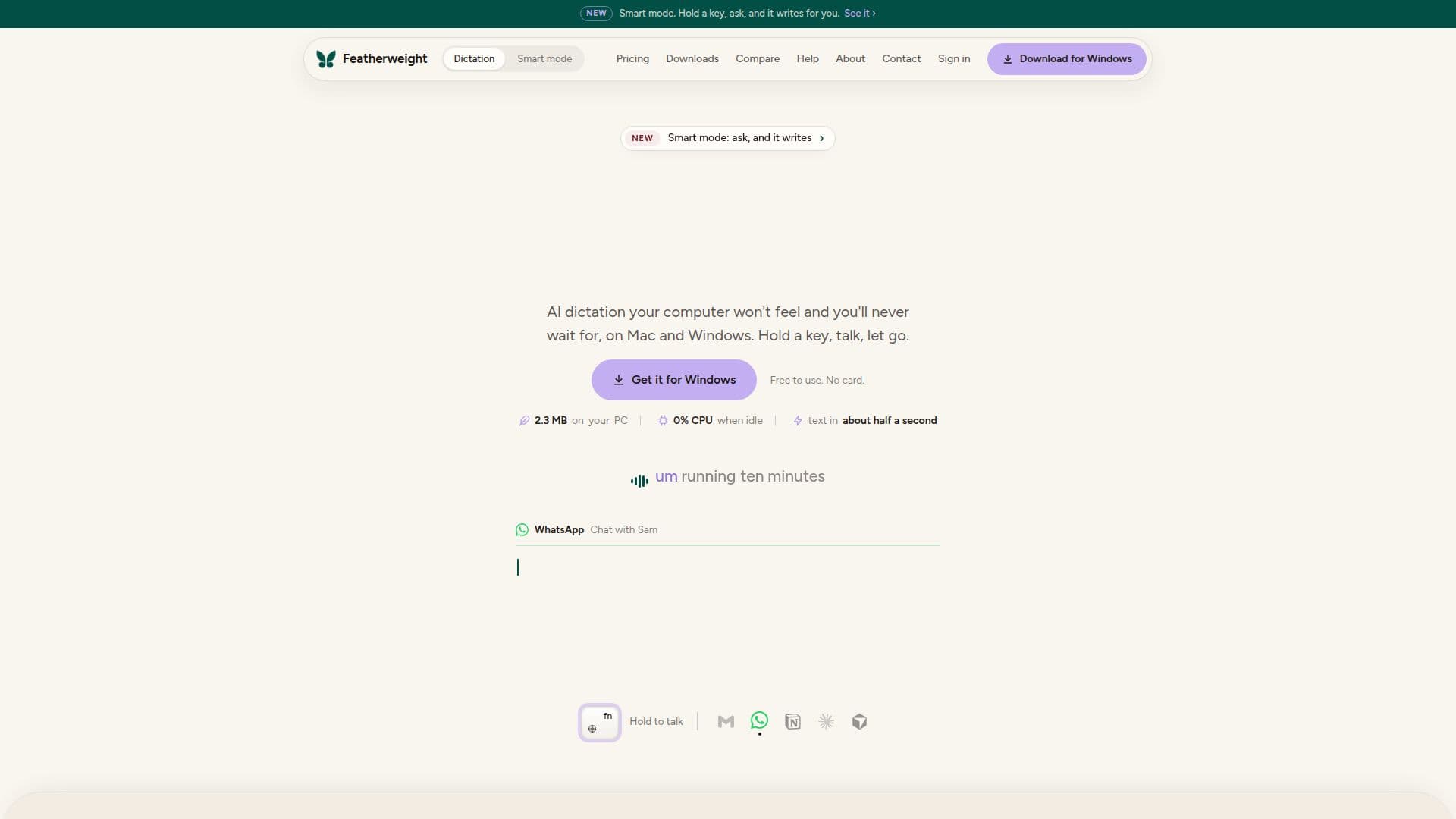Click Get it for Windows button
The width and height of the screenshot is (1456, 819).
tap(674, 380)
